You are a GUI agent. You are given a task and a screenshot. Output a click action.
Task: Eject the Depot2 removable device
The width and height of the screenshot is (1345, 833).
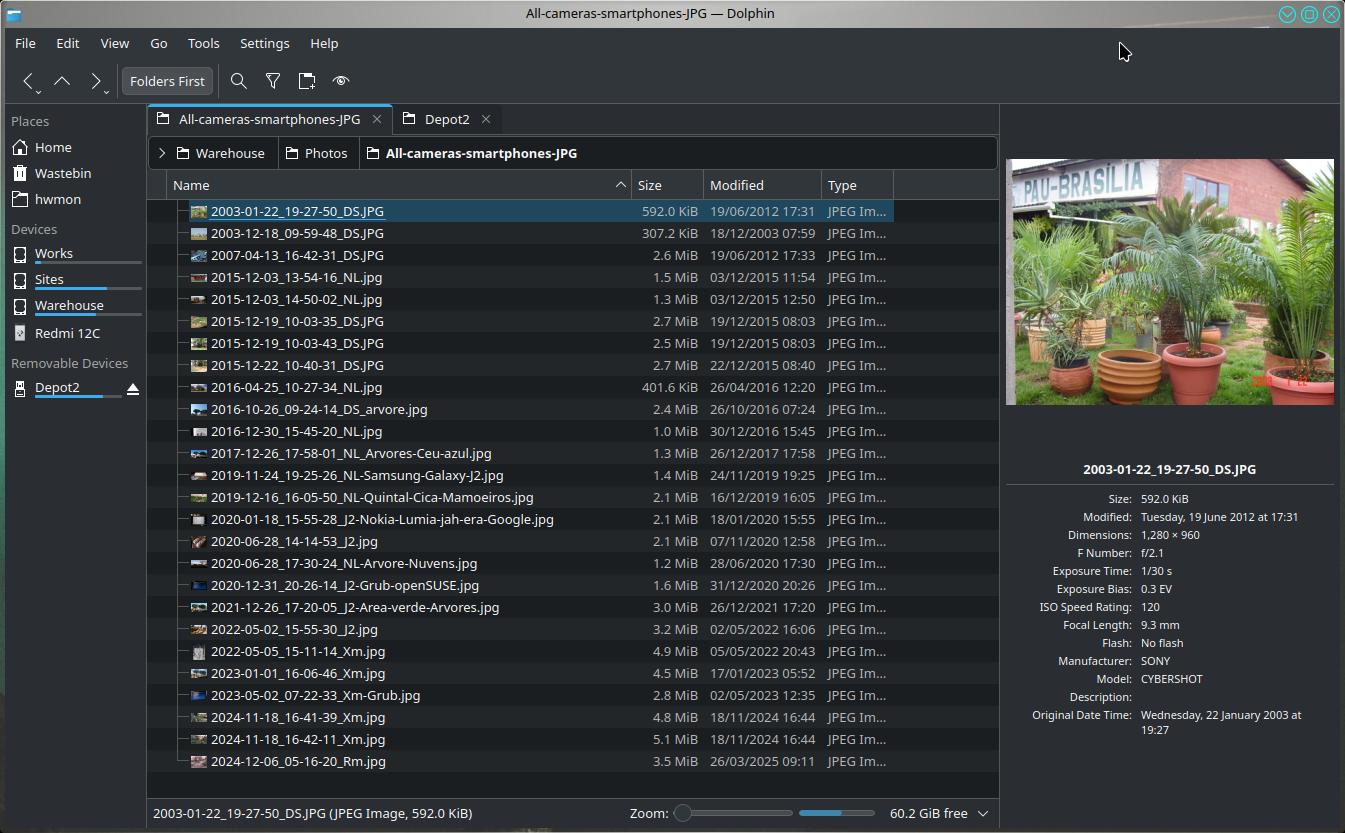[x=133, y=388]
